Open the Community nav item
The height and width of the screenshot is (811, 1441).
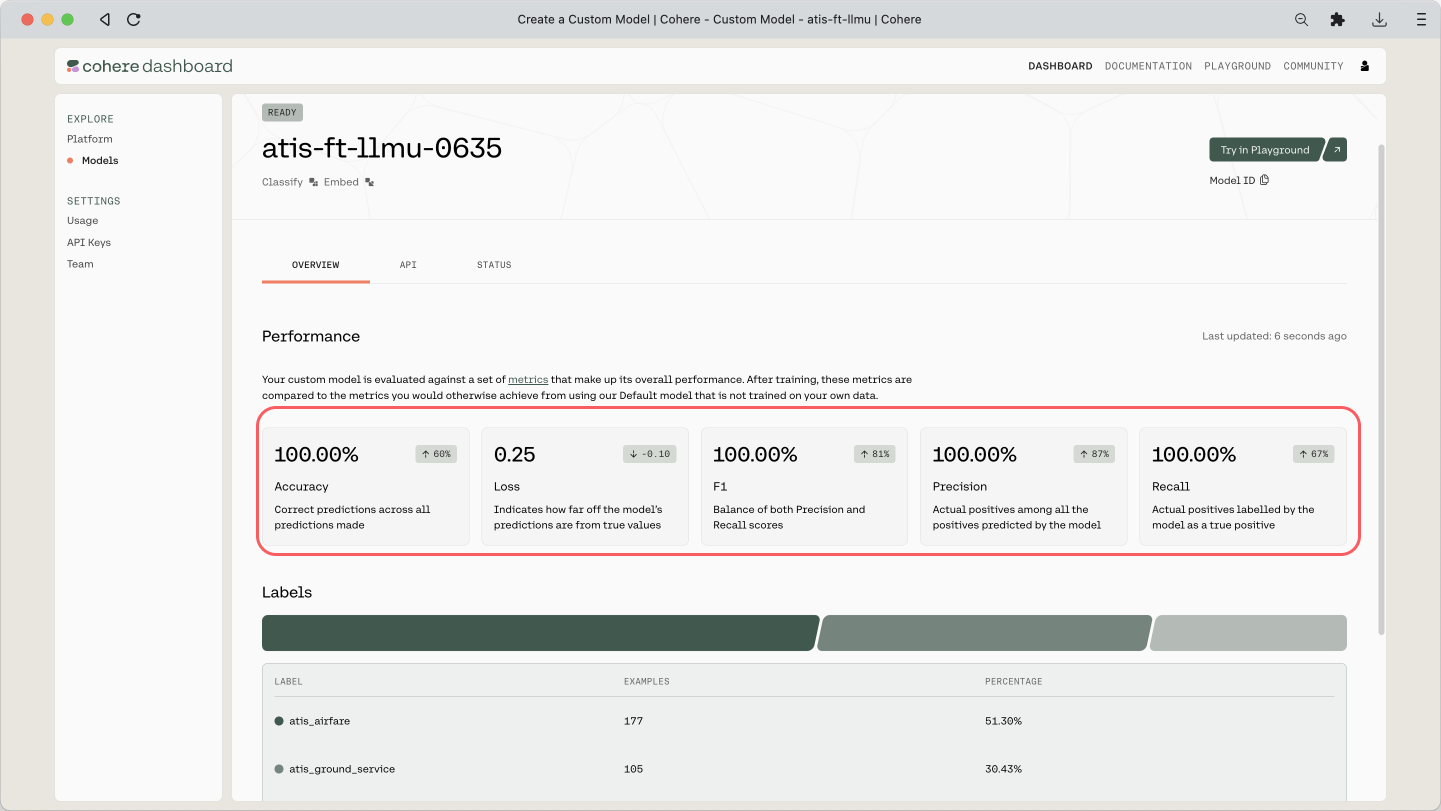click(1313, 66)
